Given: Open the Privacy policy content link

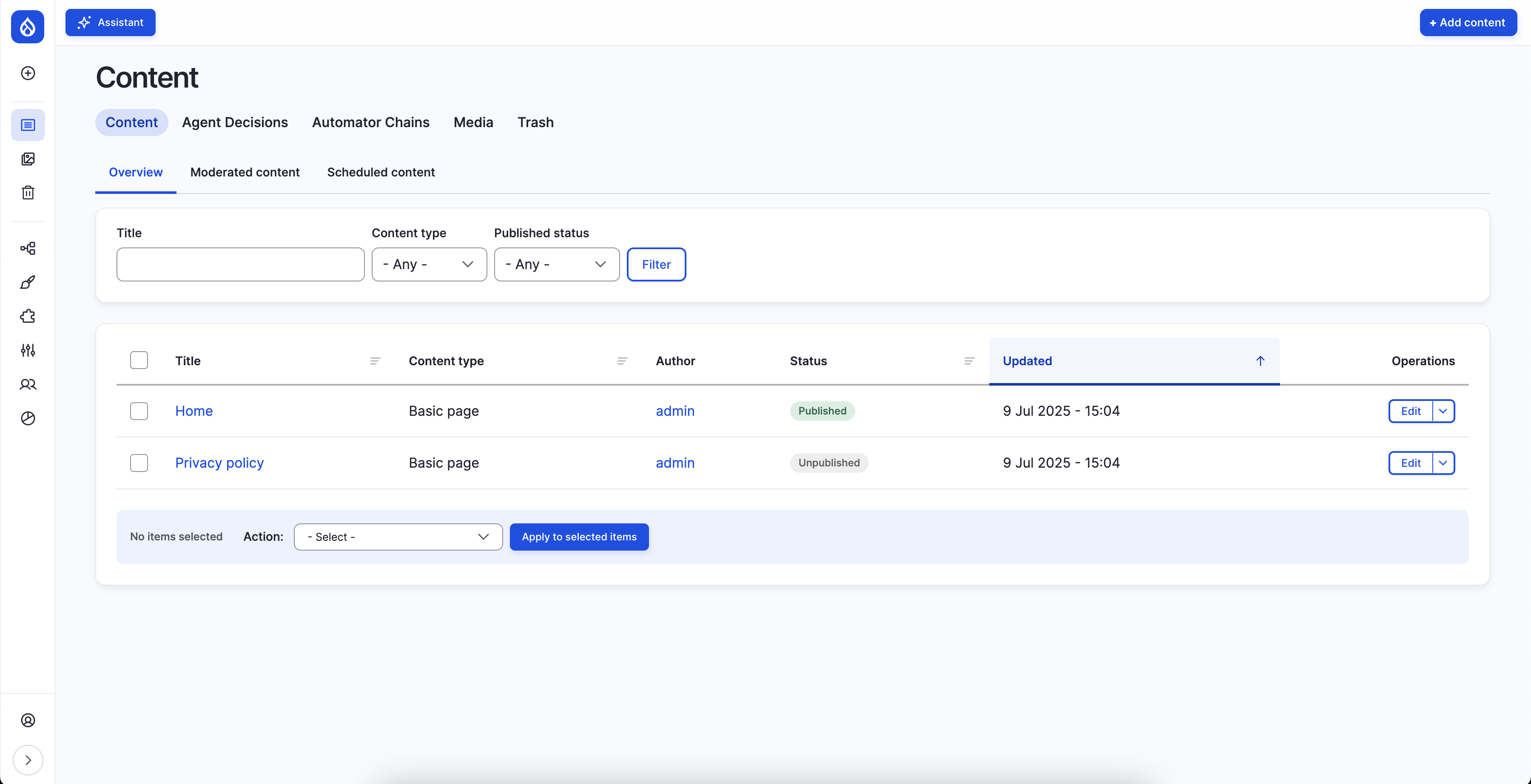Looking at the screenshot, I should pyautogui.click(x=219, y=463).
